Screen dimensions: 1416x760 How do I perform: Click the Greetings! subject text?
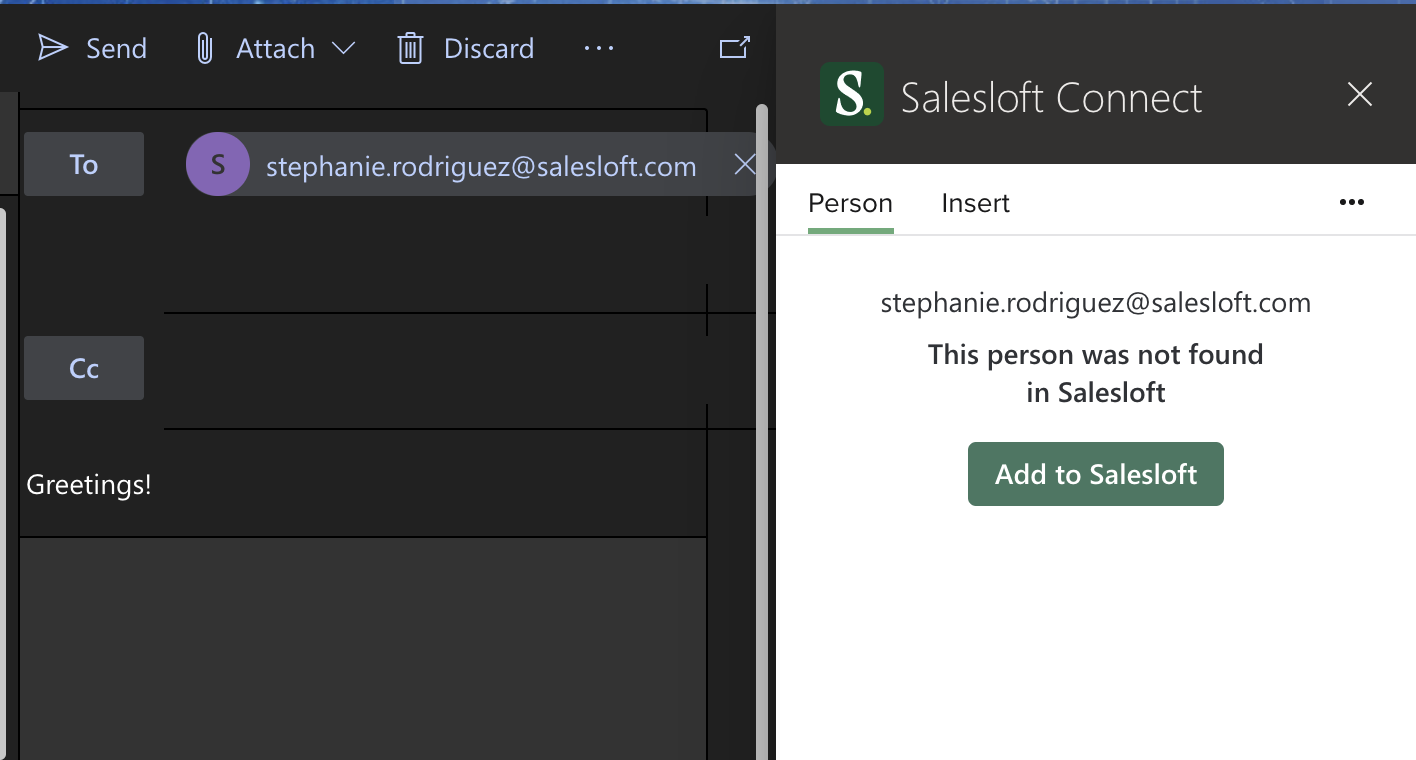click(x=89, y=485)
